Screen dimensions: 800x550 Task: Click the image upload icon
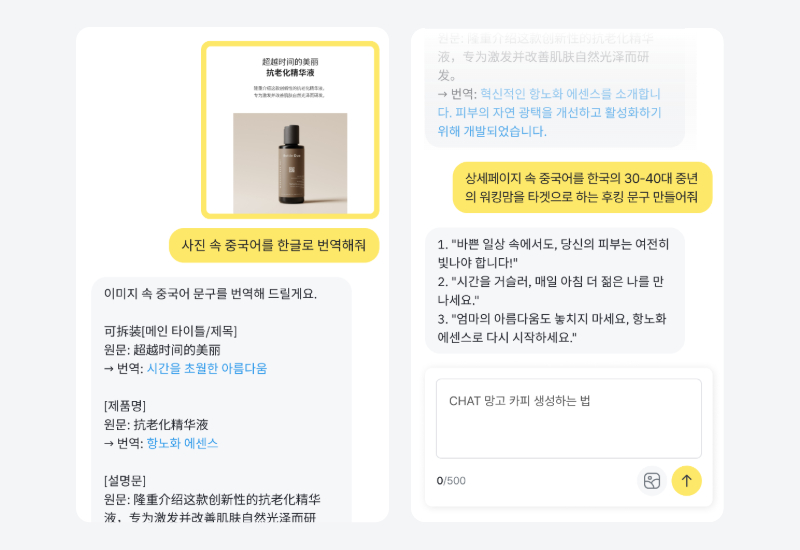click(x=652, y=481)
